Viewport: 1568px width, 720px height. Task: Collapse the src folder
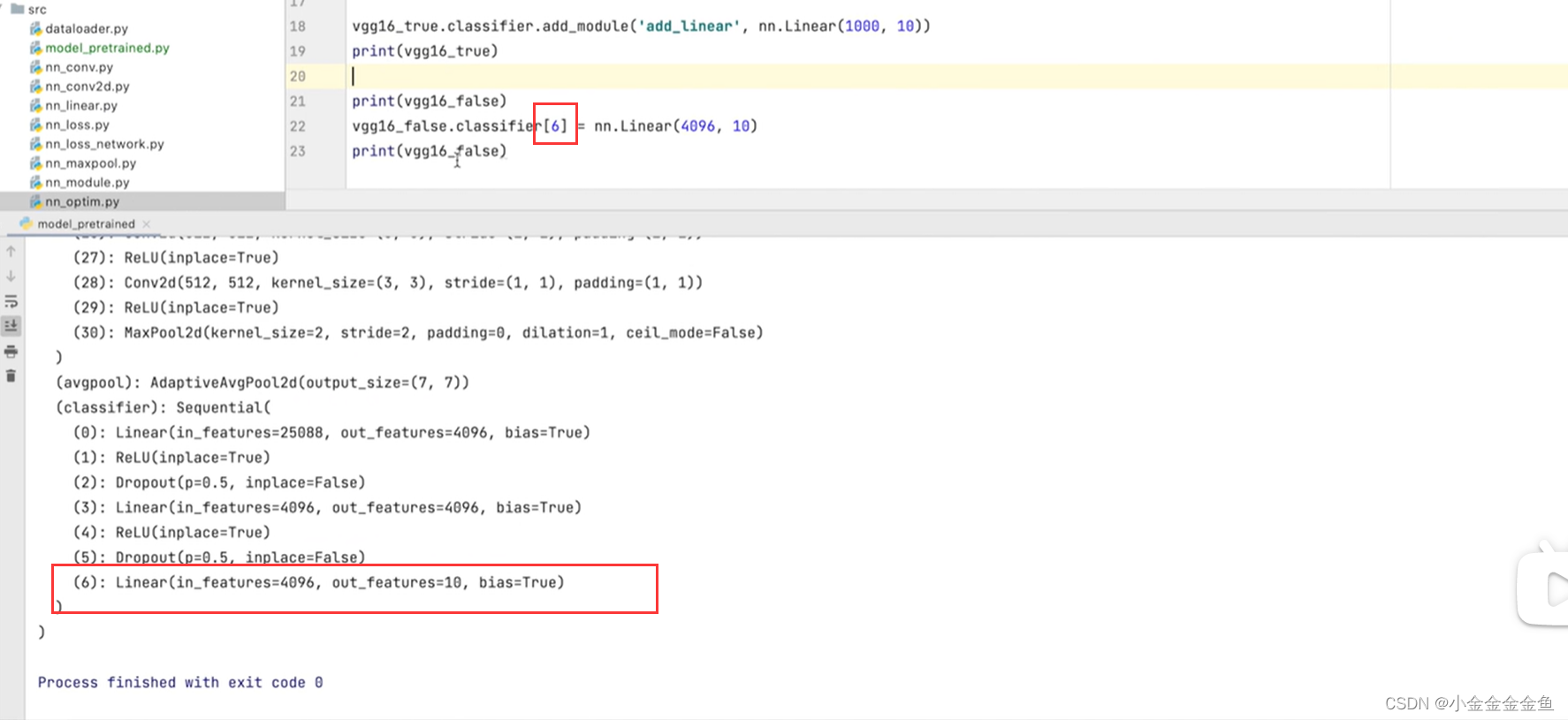pos(2,9)
